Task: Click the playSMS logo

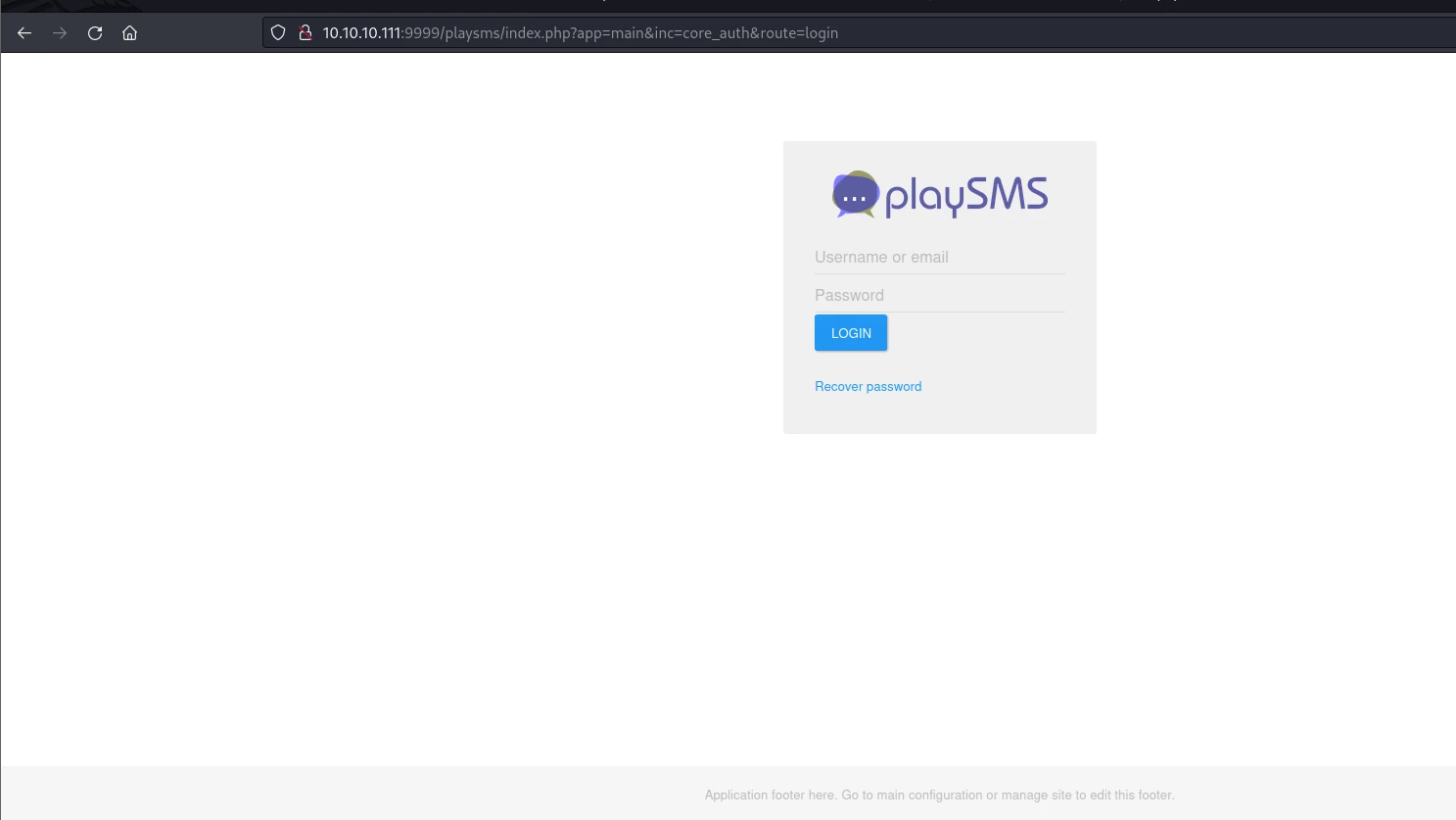Action: coord(940,194)
